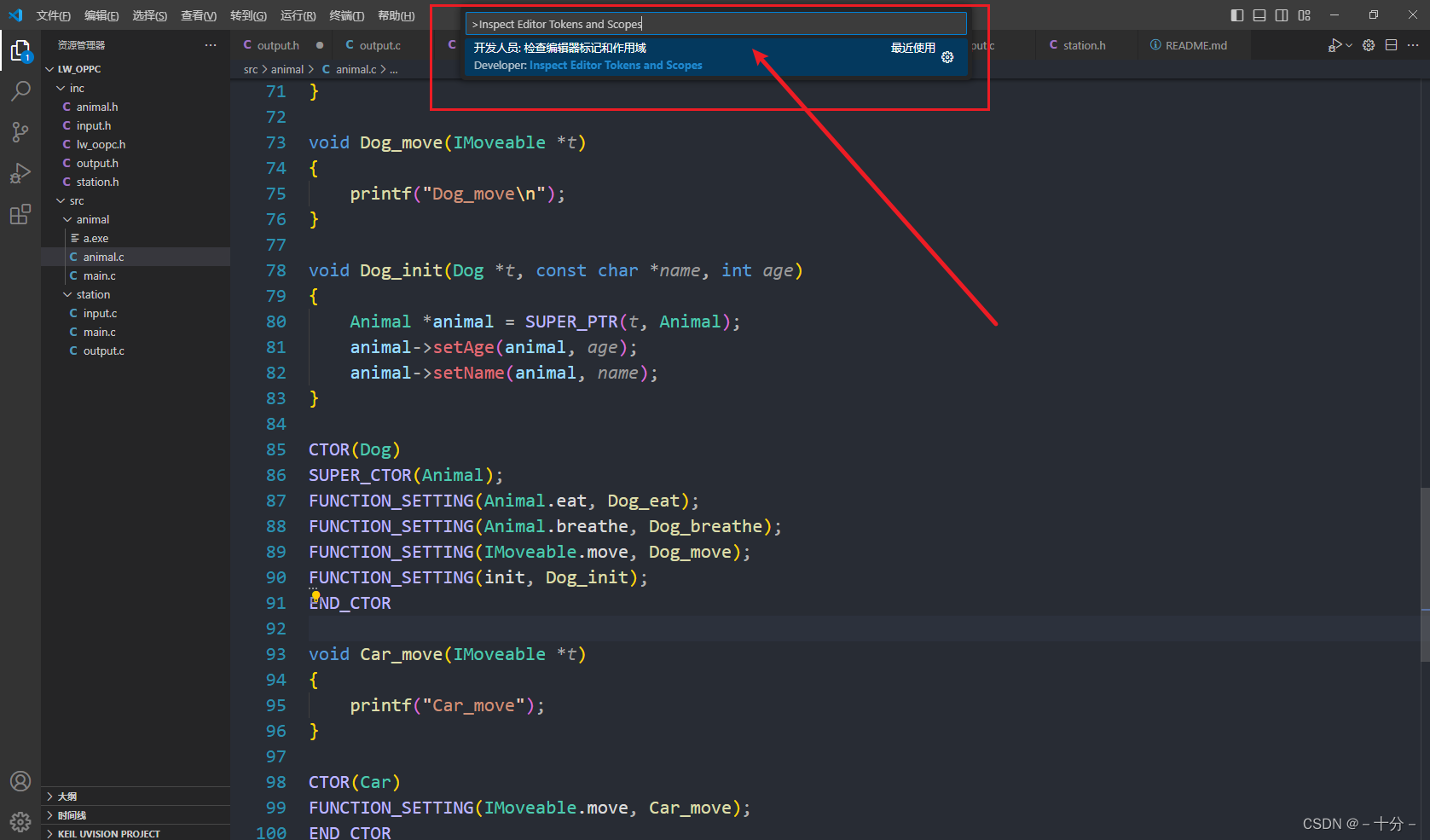Open animal.h in explorer
Image resolution: width=1430 pixels, height=840 pixels.
[x=136, y=107]
